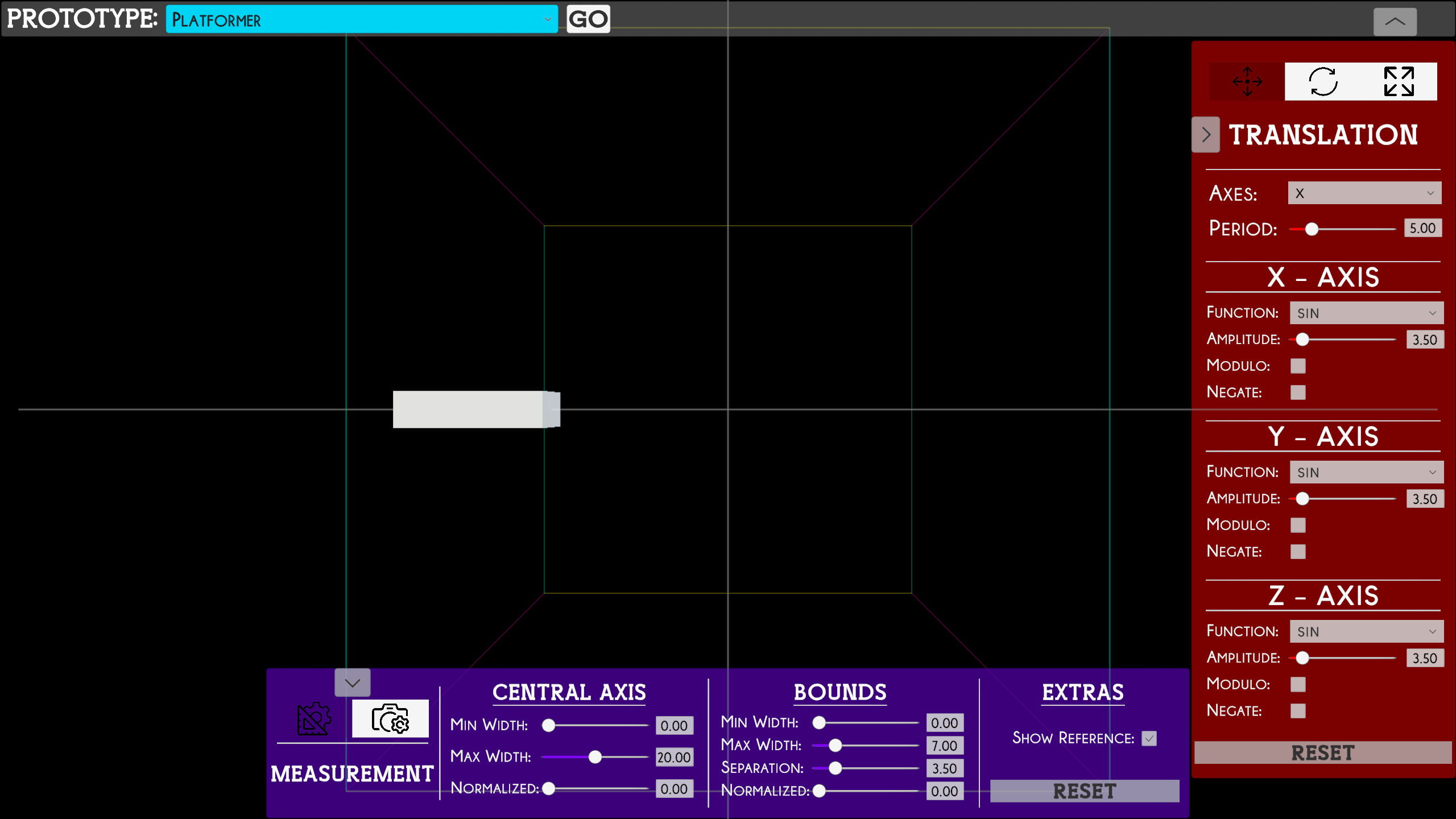Screen dimensions: 1456x819
Task: Collapse the top bar with the up chevron
Action: 1395,22
